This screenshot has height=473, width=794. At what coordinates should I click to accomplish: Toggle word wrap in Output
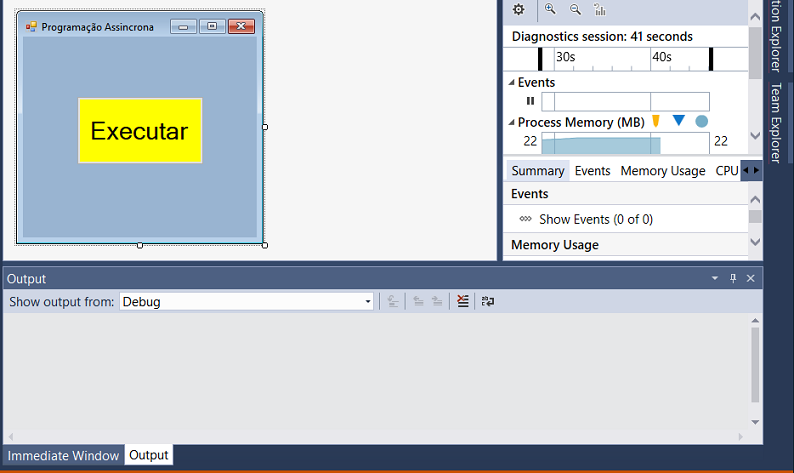click(x=488, y=301)
